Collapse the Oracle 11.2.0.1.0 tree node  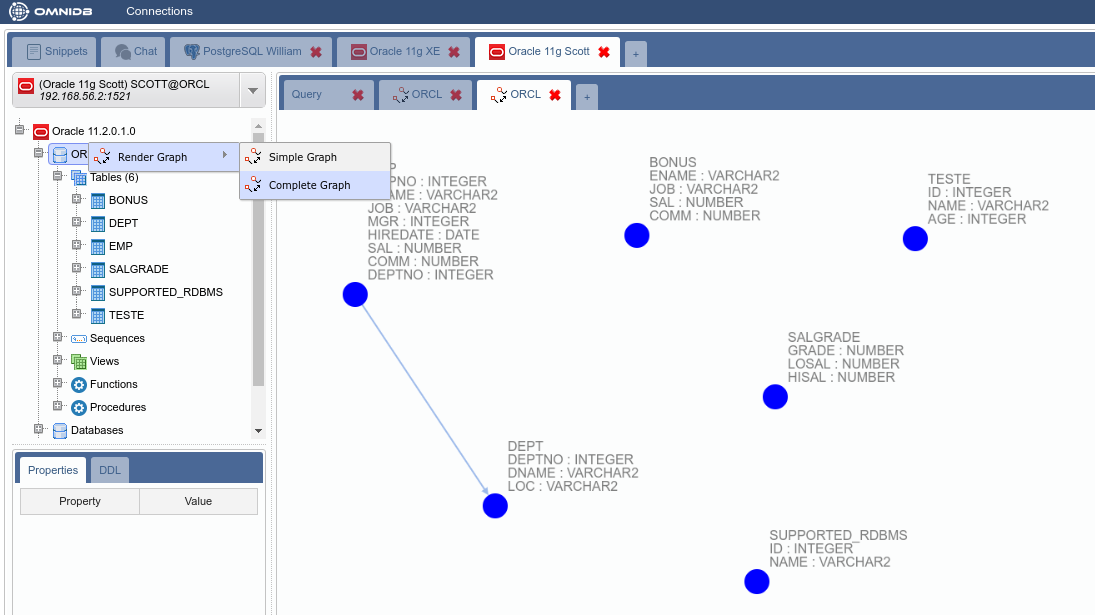[20, 131]
